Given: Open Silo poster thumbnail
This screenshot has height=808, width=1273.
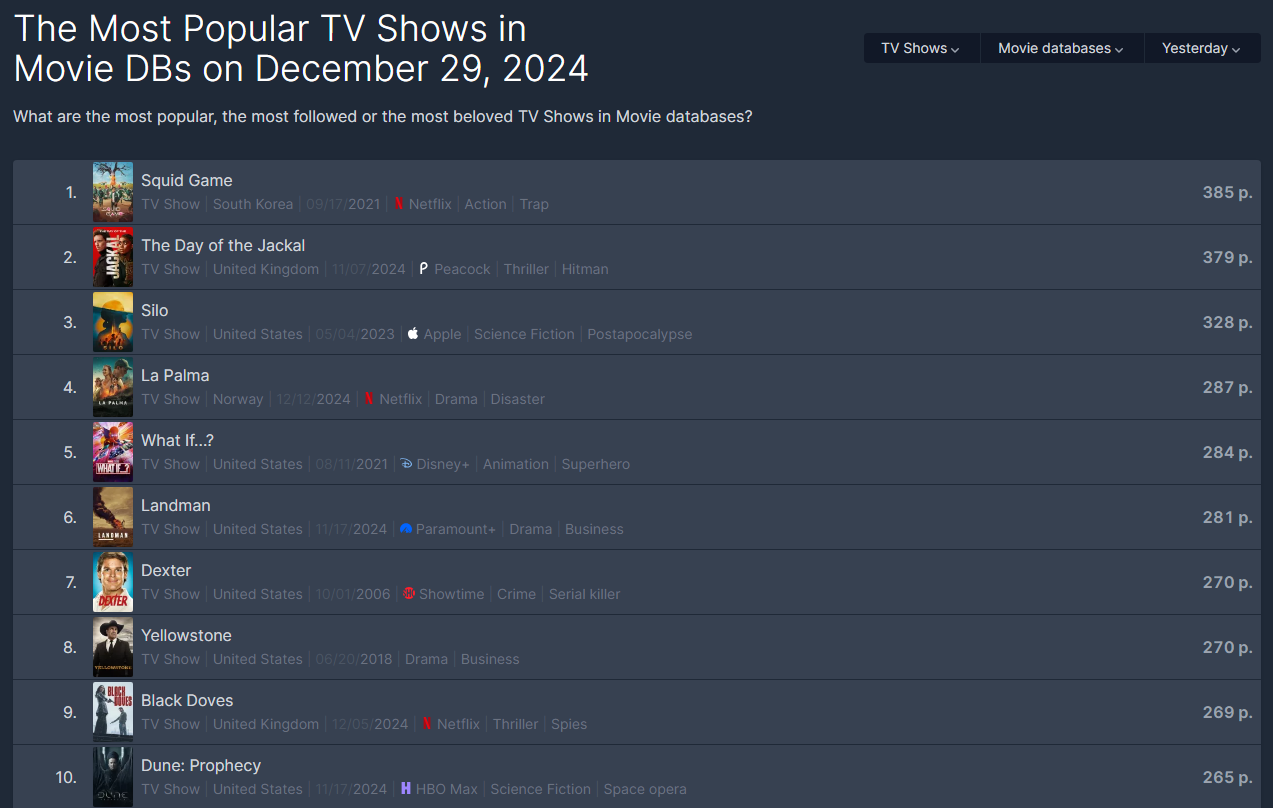Looking at the screenshot, I should 113,322.
